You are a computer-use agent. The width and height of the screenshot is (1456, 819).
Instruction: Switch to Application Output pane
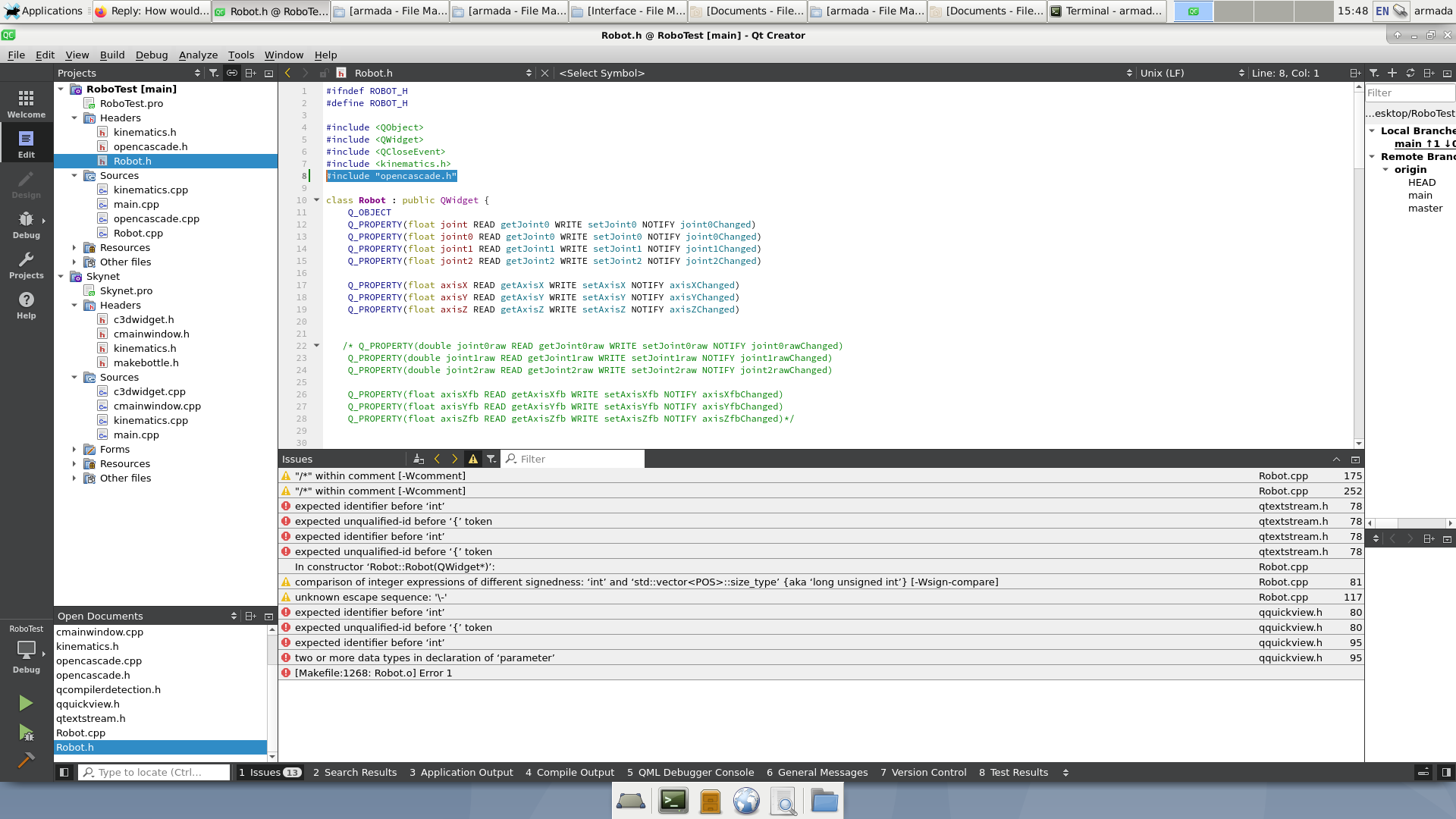[x=462, y=772]
